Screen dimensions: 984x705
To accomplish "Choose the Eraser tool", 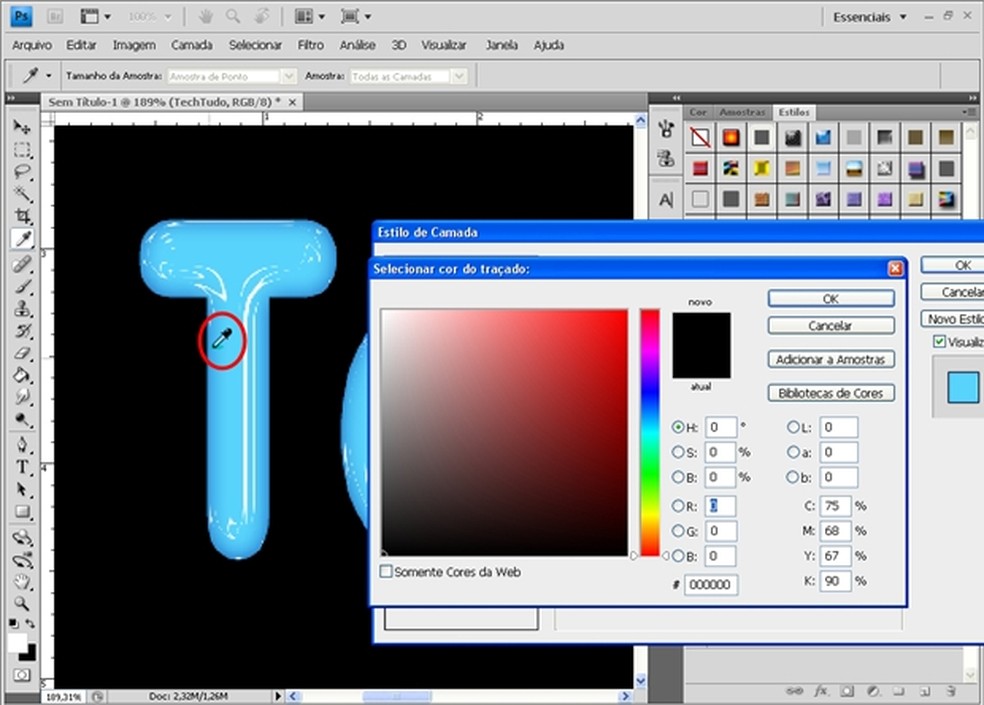I will (22, 354).
